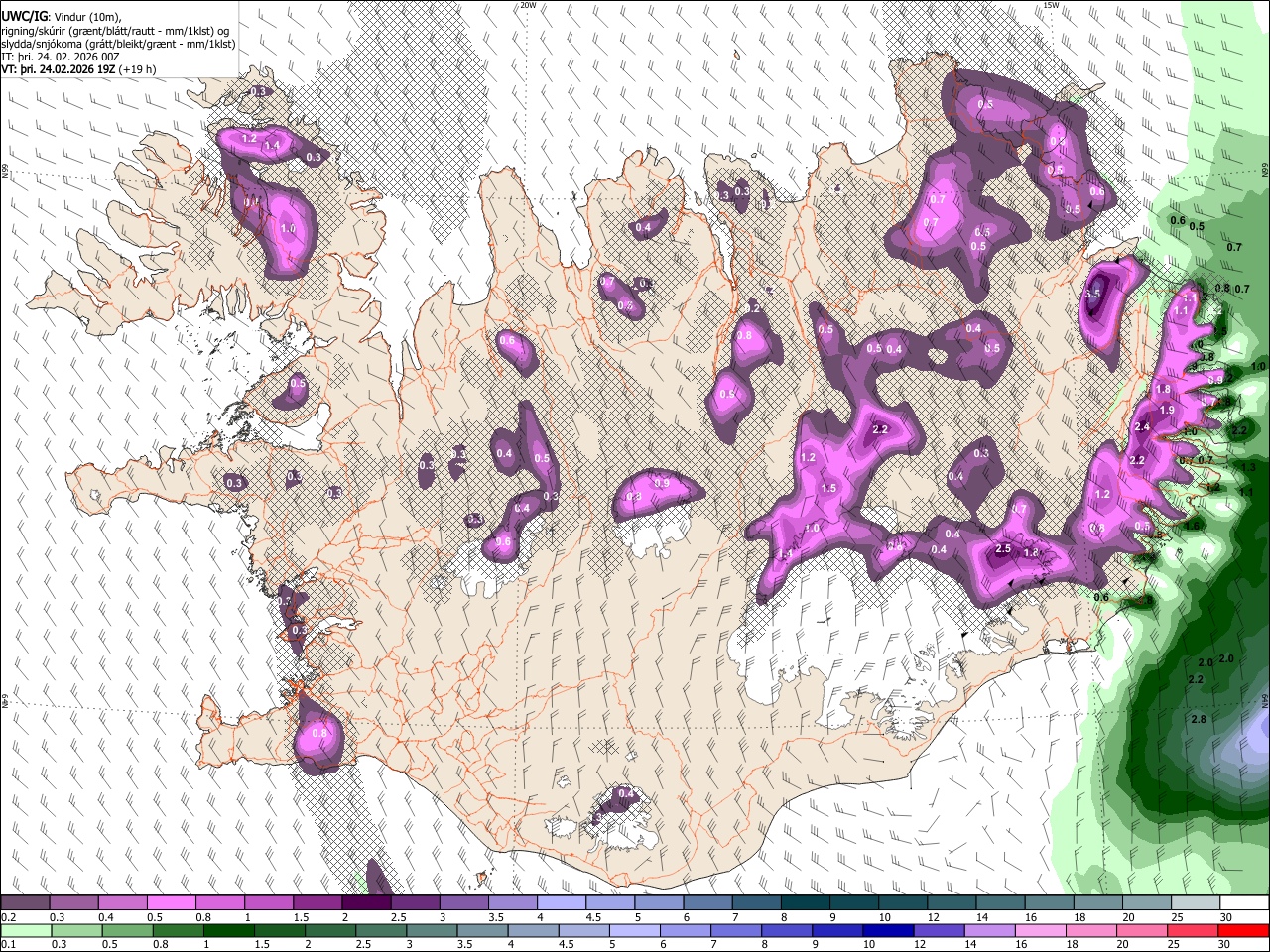Click the 2.4 snowfall value on the map
The image size is (1270, 952).
(1142, 427)
